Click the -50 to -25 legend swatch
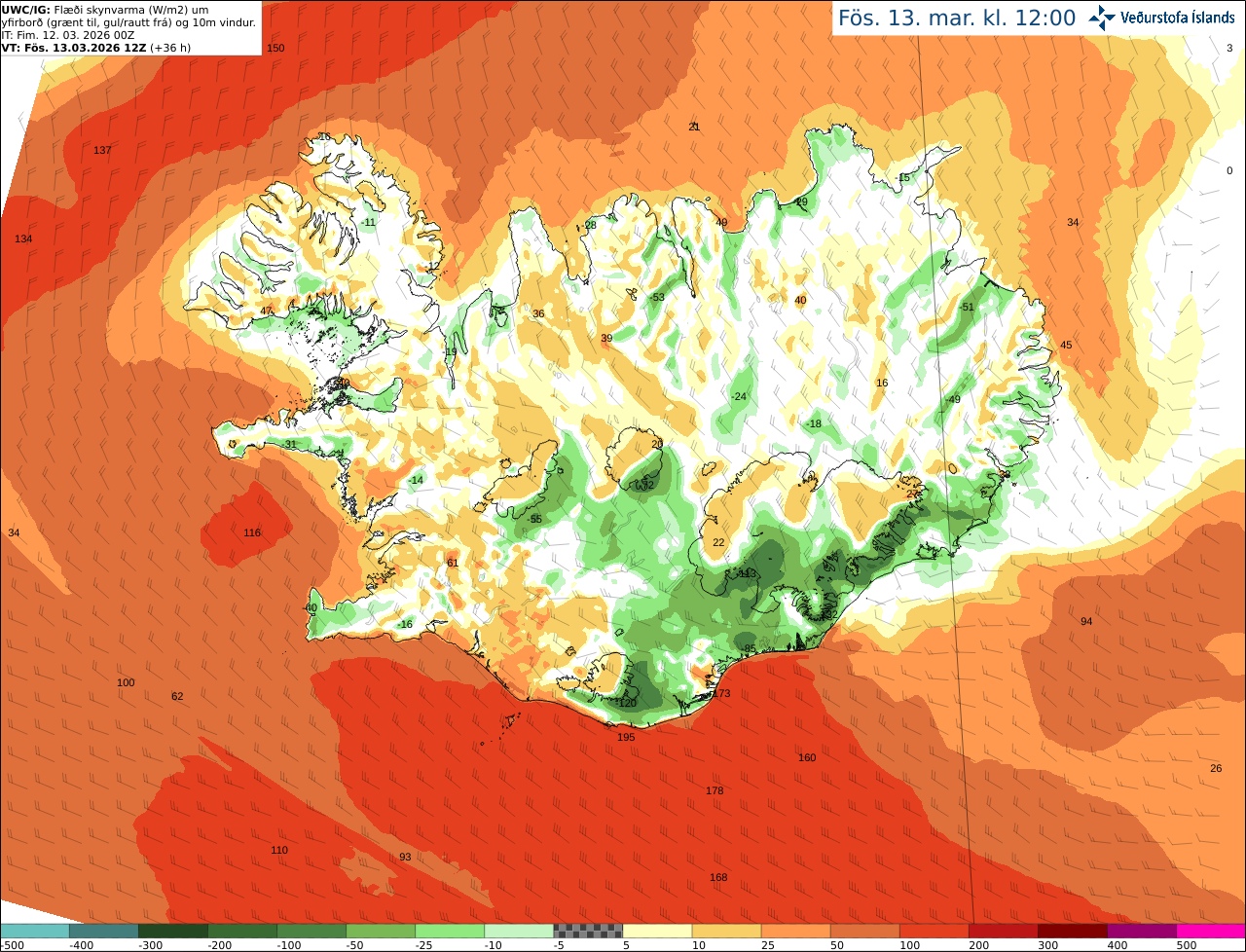1246x952 pixels. 380,930
